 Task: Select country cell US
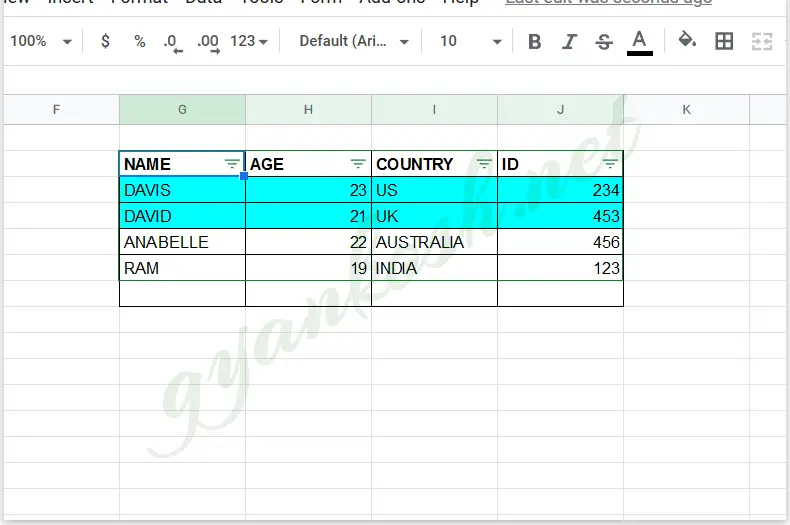point(434,190)
